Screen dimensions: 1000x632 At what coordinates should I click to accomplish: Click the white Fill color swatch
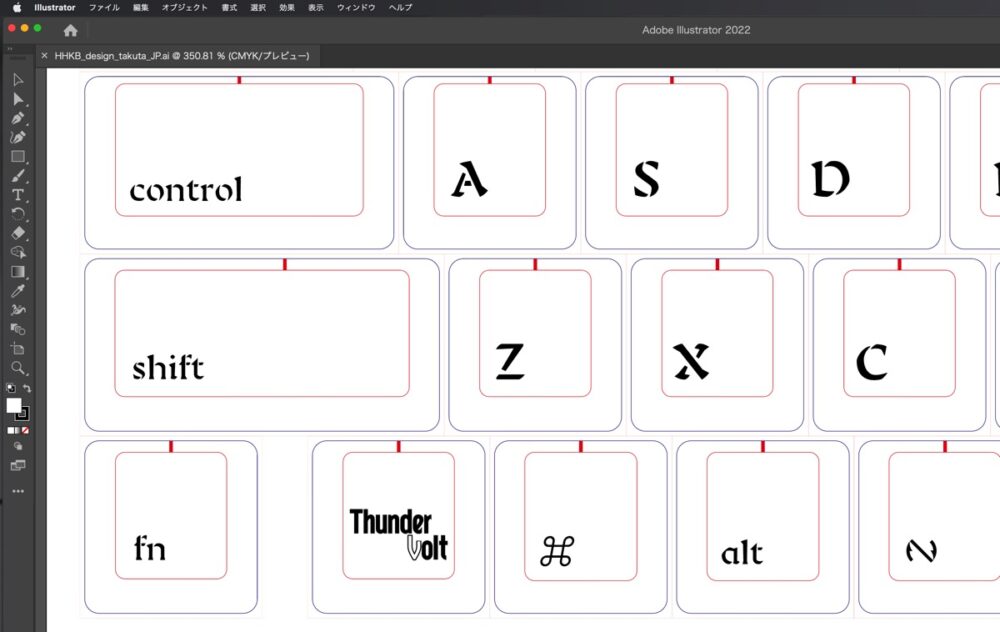(x=13, y=405)
